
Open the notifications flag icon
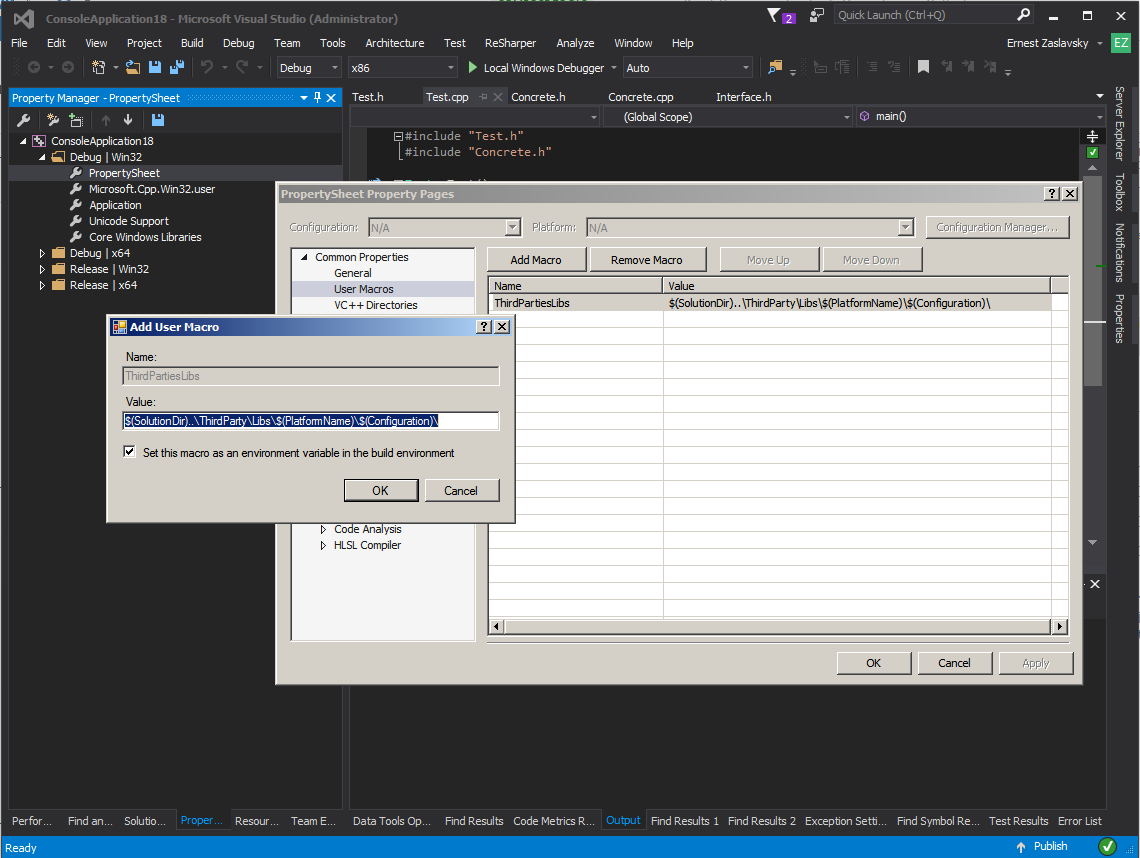(774, 15)
